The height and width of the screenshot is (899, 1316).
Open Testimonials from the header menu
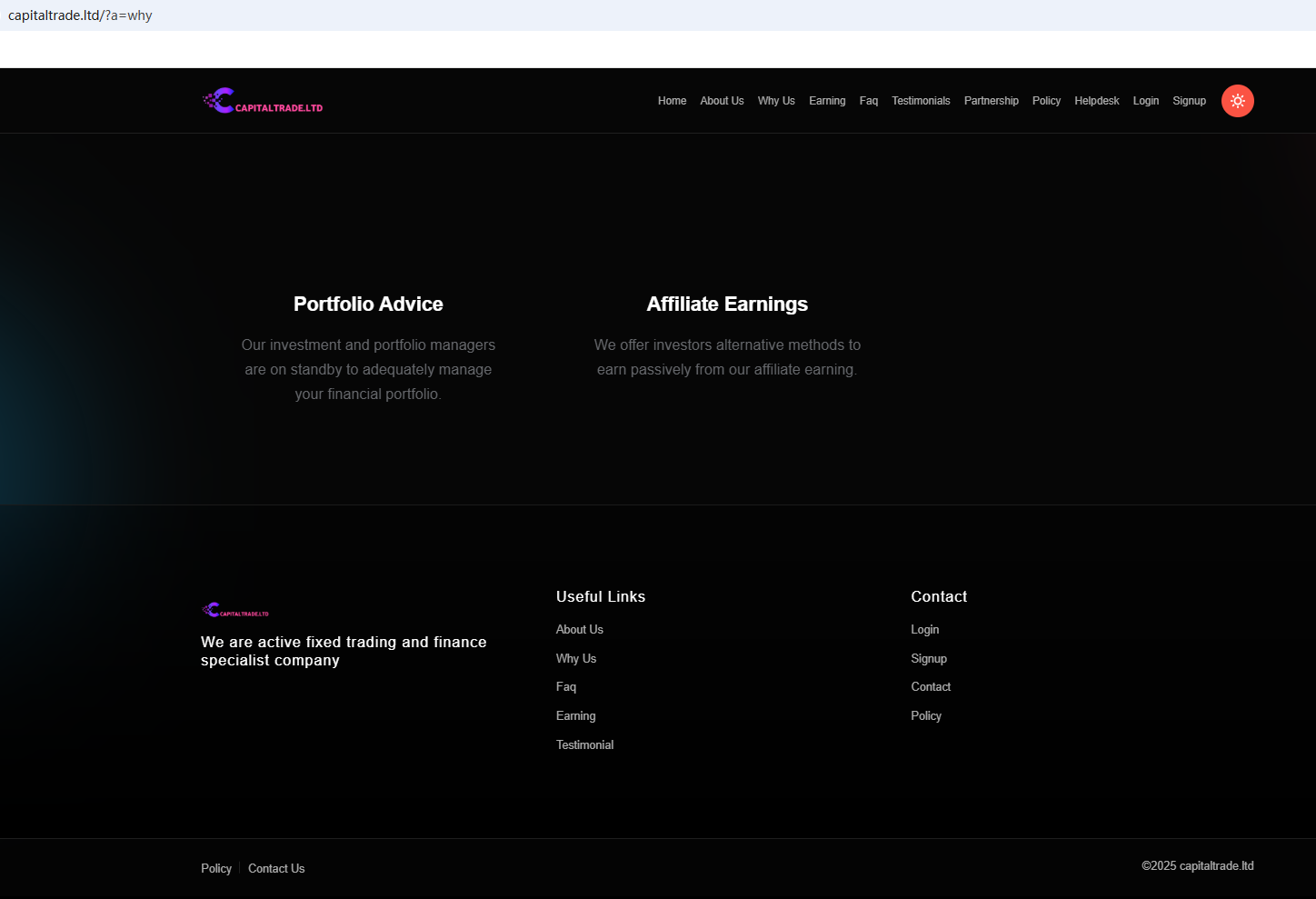point(921,101)
